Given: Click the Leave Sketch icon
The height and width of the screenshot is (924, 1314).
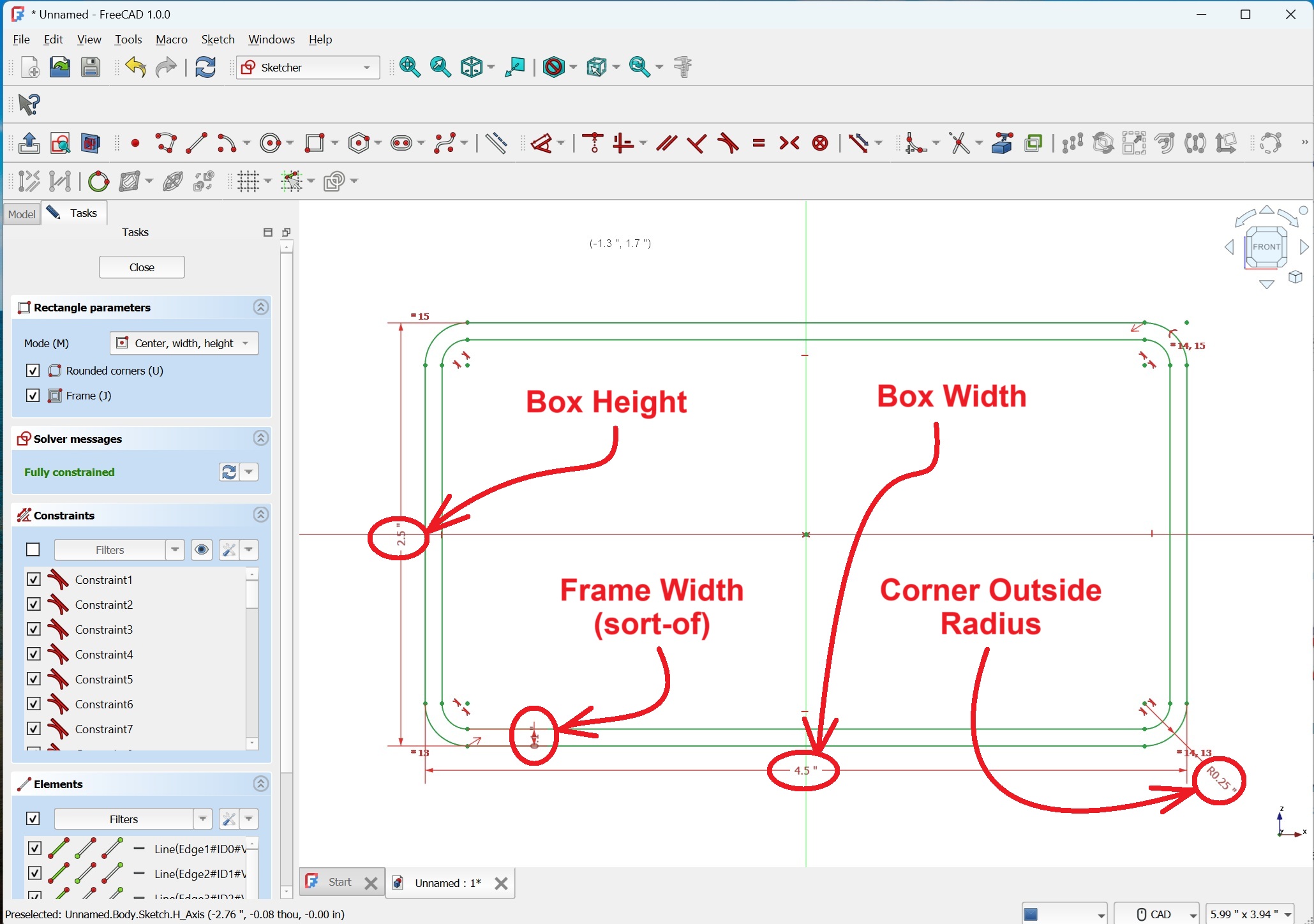Looking at the screenshot, I should coord(29,143).
